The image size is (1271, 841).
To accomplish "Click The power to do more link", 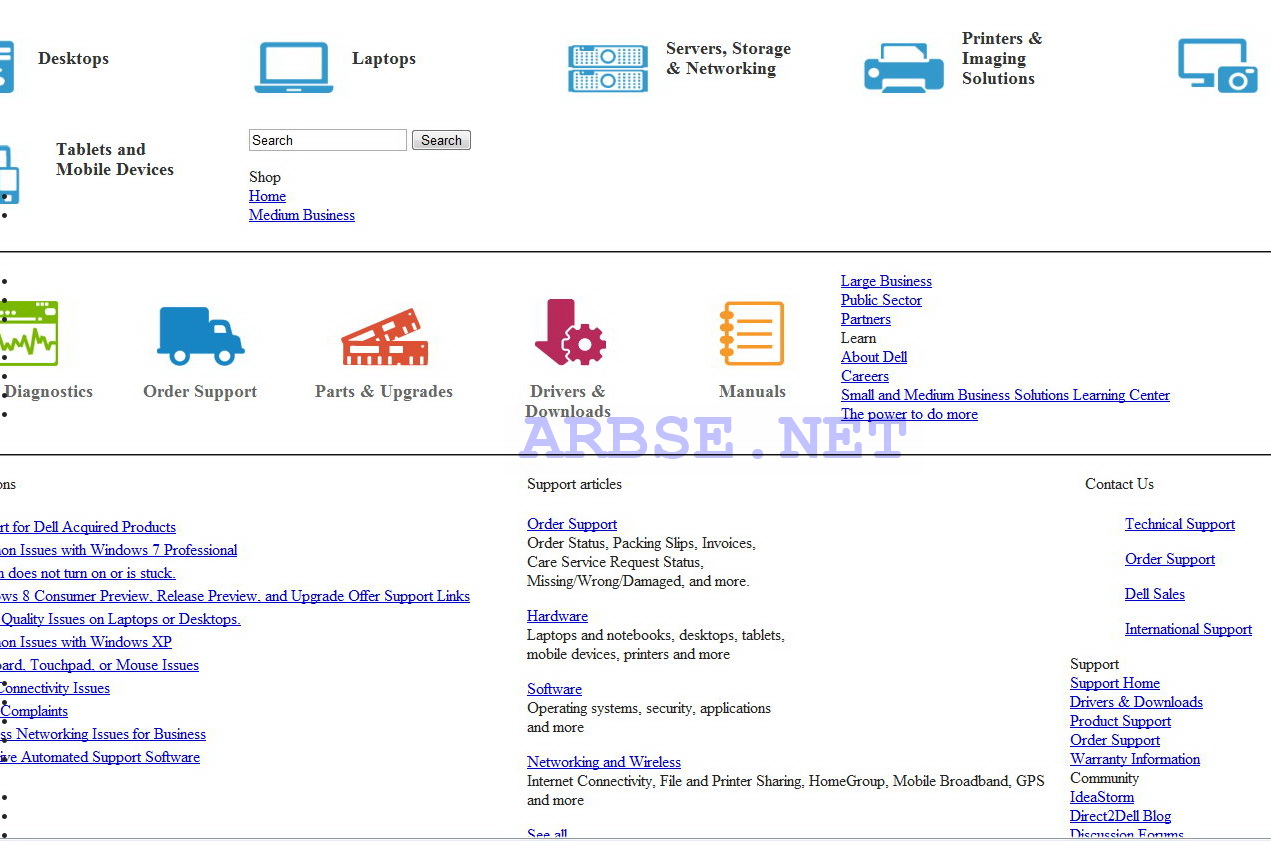I will pos(909,414).
